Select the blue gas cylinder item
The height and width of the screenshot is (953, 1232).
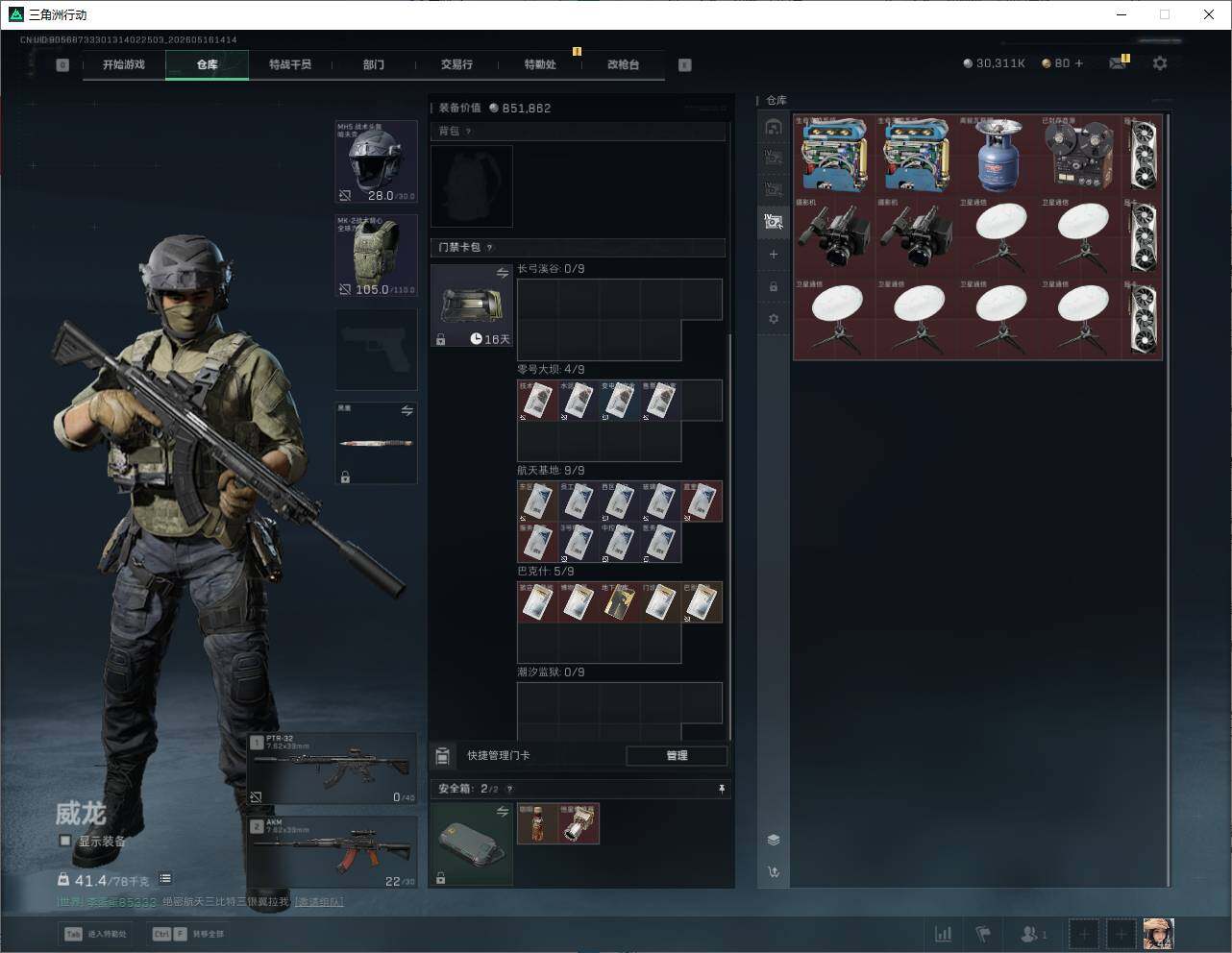coord(999,156)
